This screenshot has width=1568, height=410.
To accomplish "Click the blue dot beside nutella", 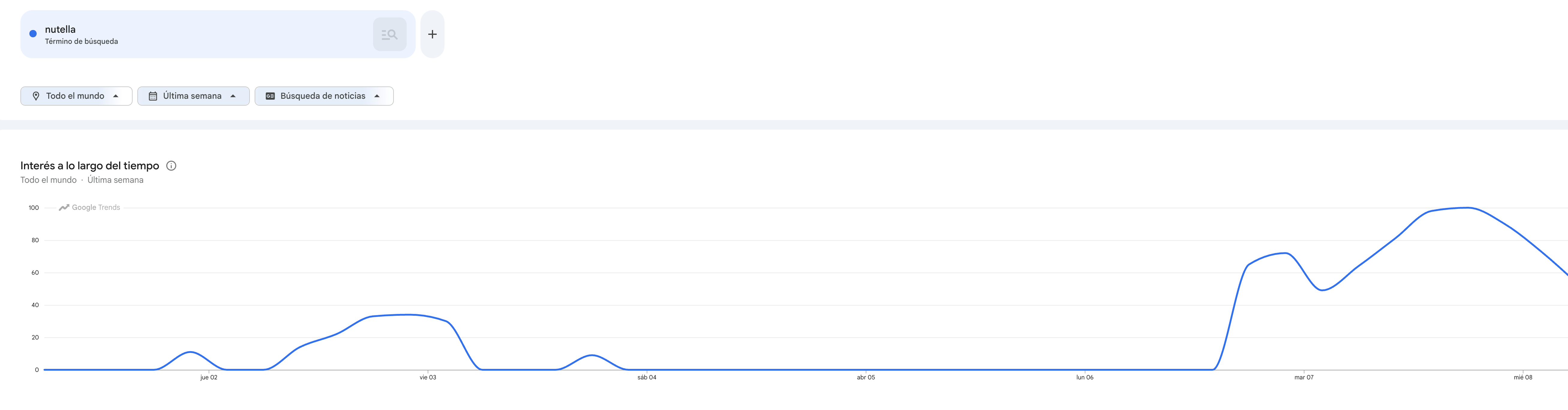I will (33, 34).
